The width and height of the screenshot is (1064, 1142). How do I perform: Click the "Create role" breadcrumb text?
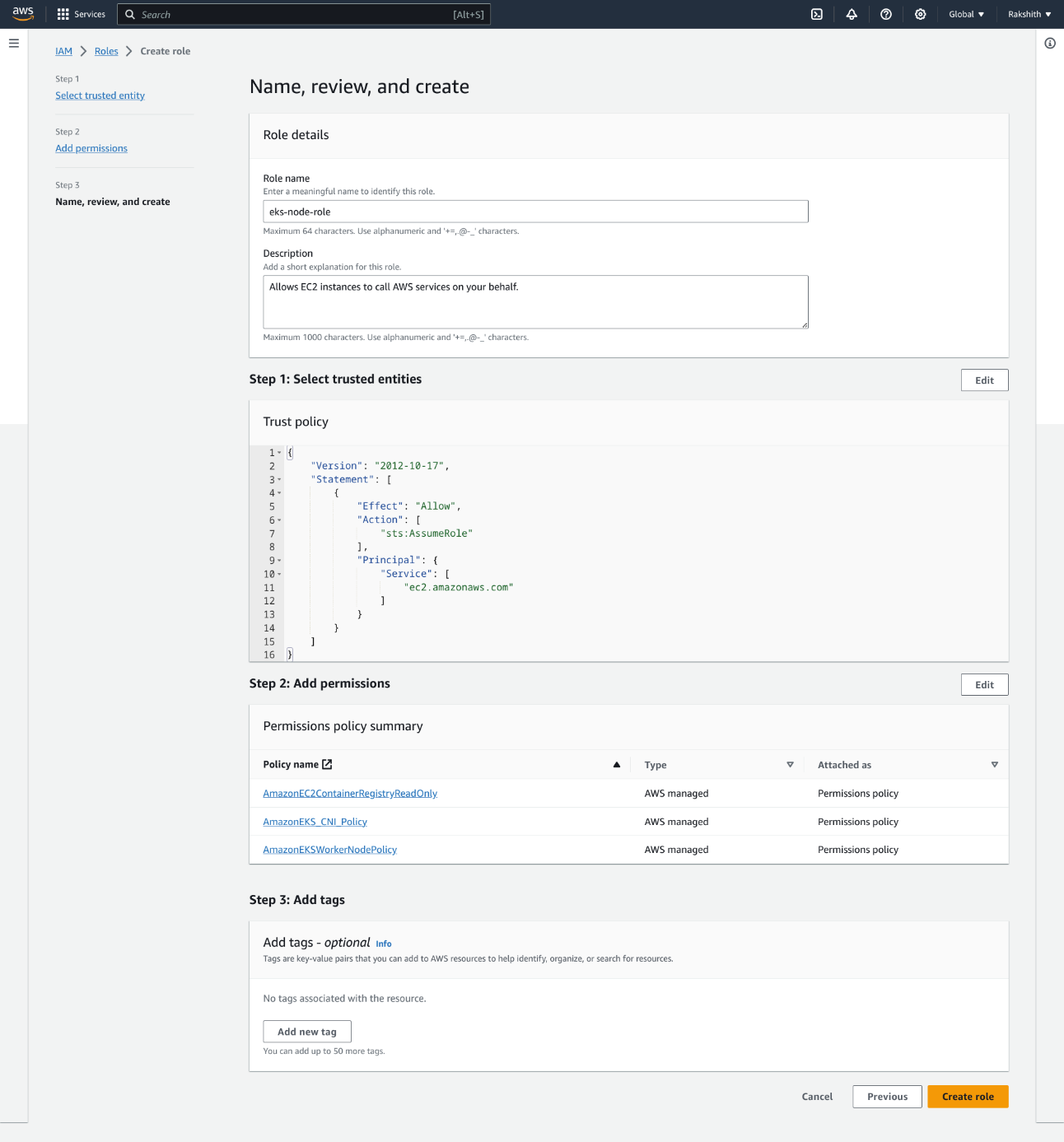coord(166,51)
